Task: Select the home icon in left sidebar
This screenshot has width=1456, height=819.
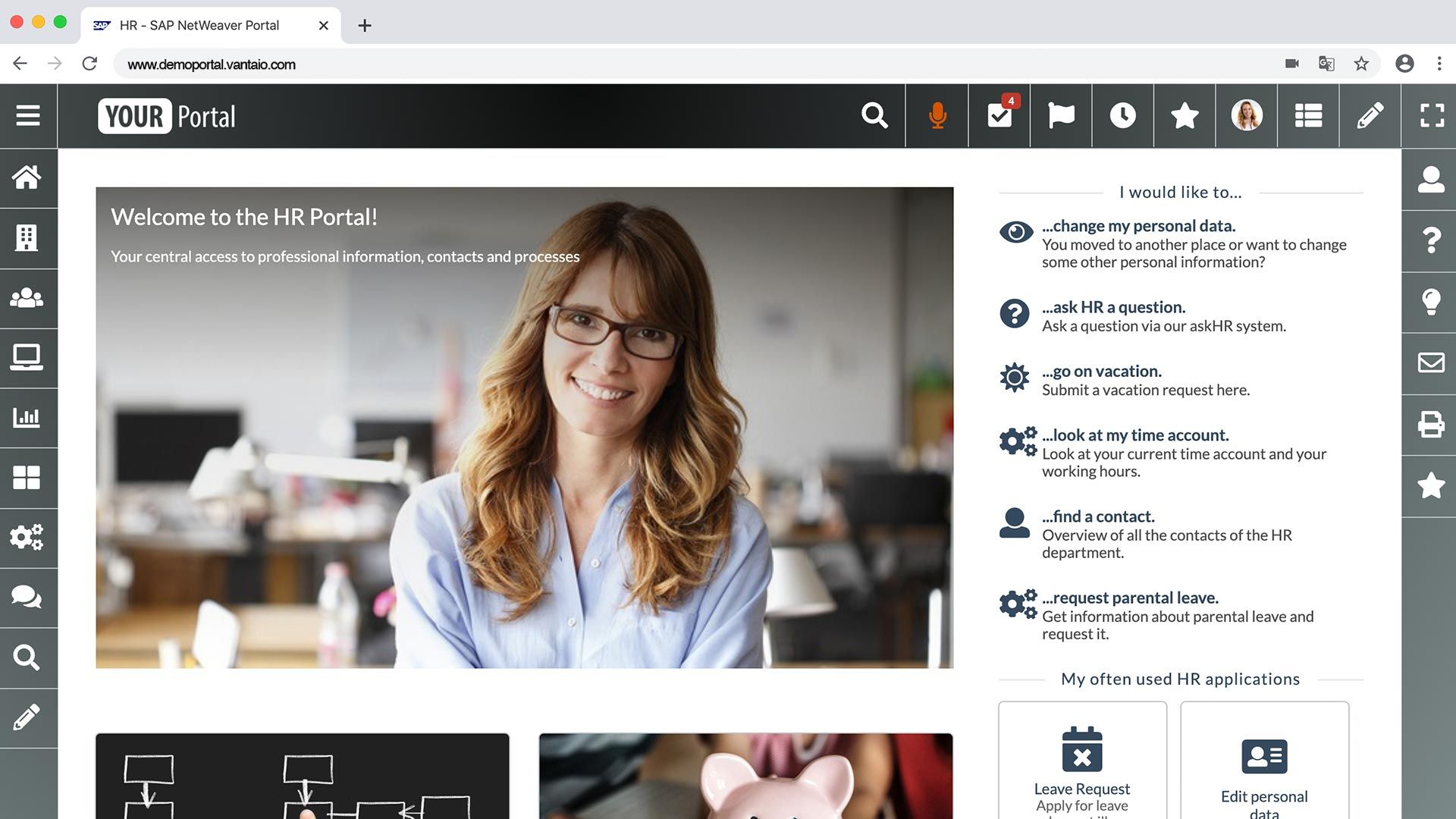Action: point(28,176)
